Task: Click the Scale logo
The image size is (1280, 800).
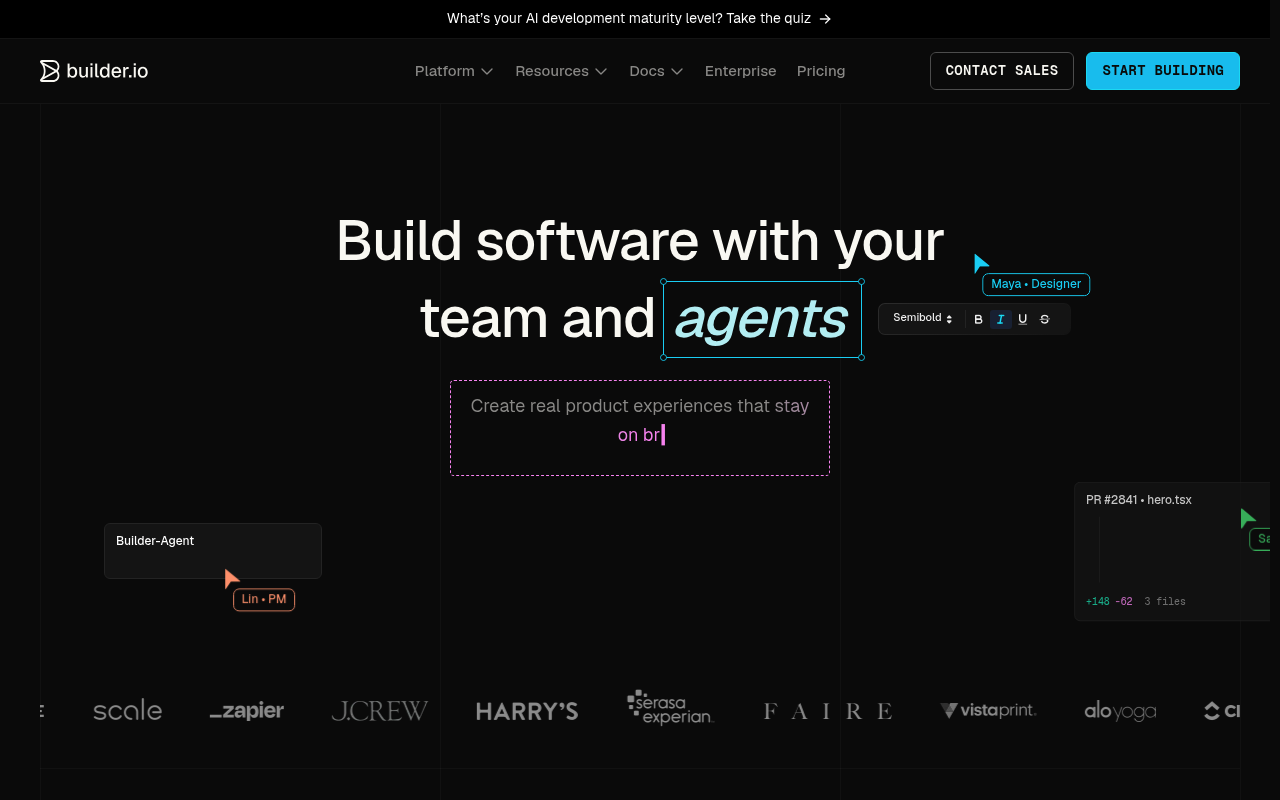Action: pos(127,710)
